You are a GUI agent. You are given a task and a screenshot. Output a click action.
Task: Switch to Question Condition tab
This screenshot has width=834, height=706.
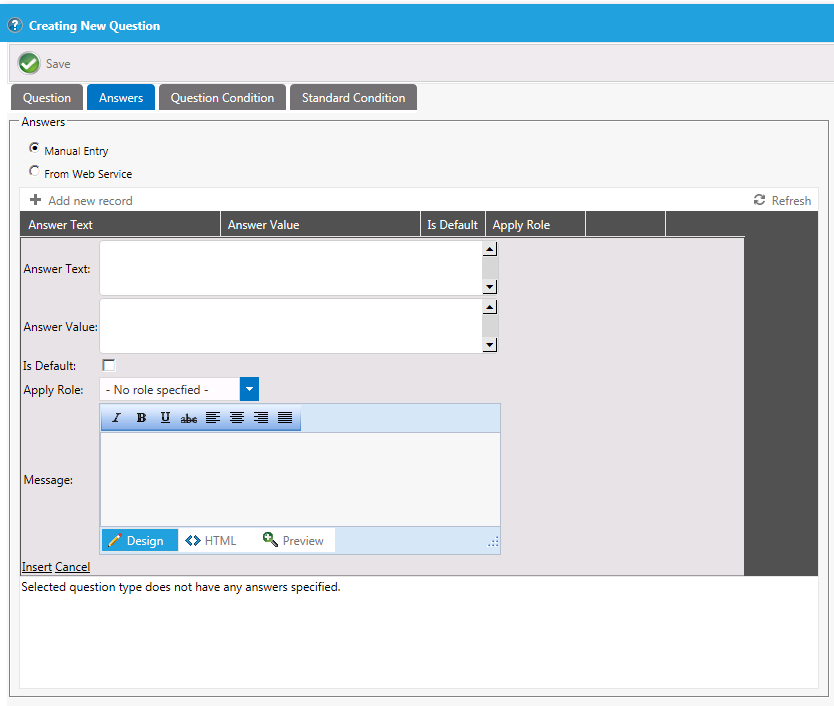222,98
